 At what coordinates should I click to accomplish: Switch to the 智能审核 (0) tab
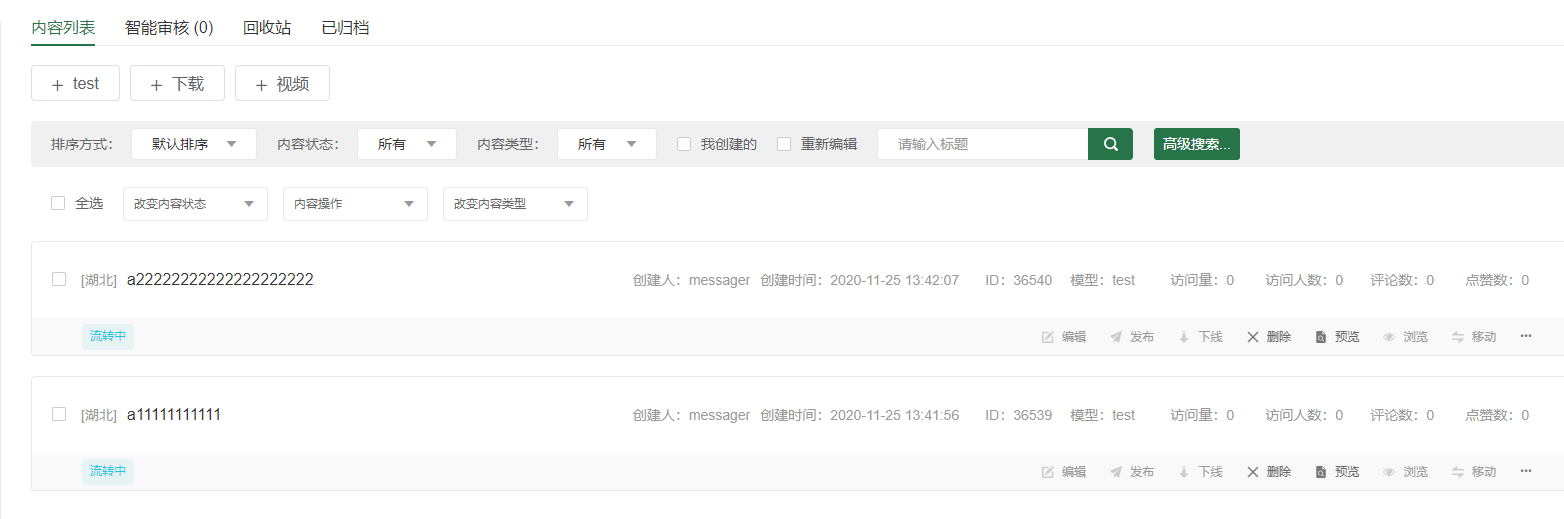coord(169,28)
